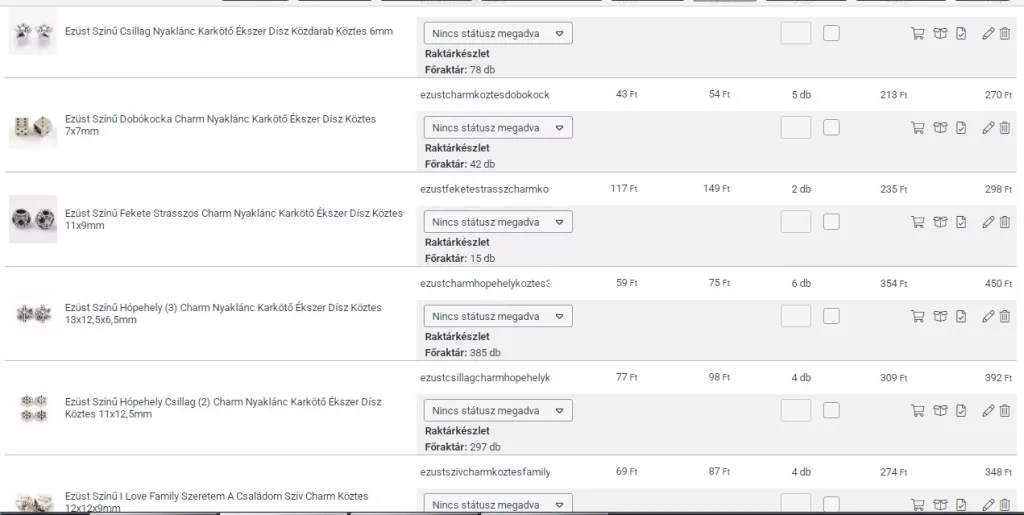
Task: Open status dropdown for Hópehely Csillag (2) Charm
Action: click(x=498, y=410)
